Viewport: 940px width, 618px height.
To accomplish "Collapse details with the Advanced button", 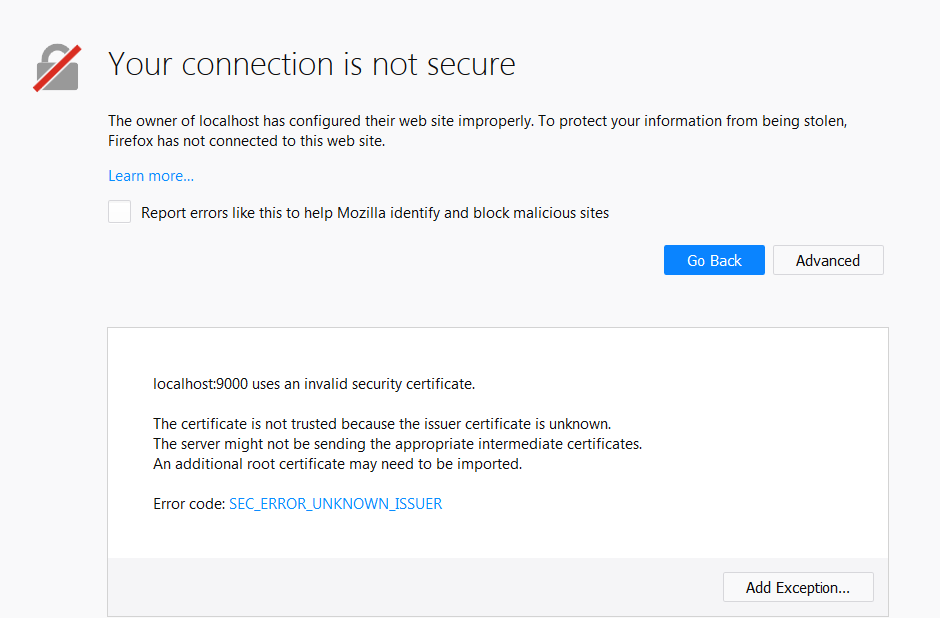I will (828, 260).
